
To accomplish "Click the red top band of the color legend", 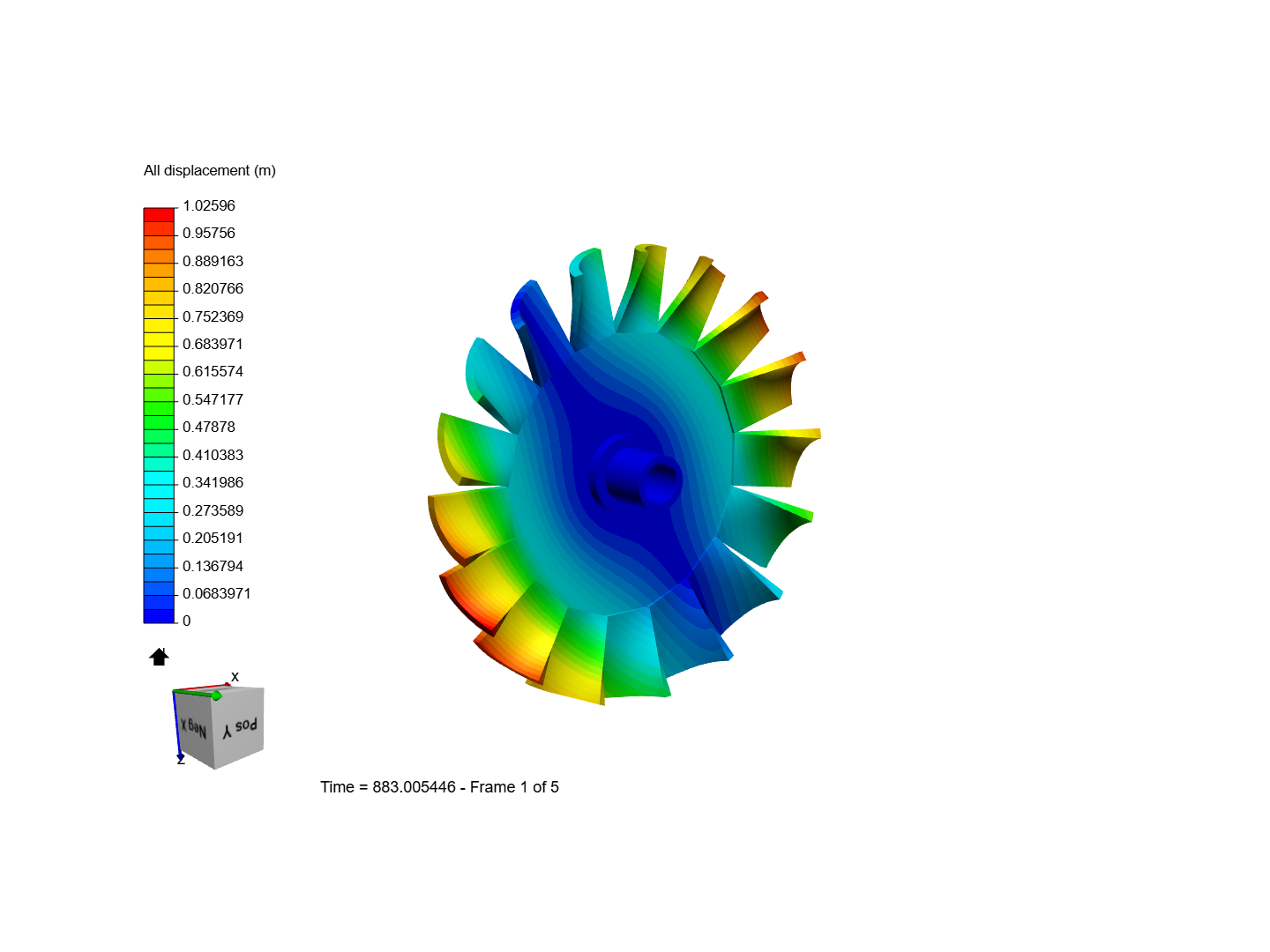I will click(159, 215).
